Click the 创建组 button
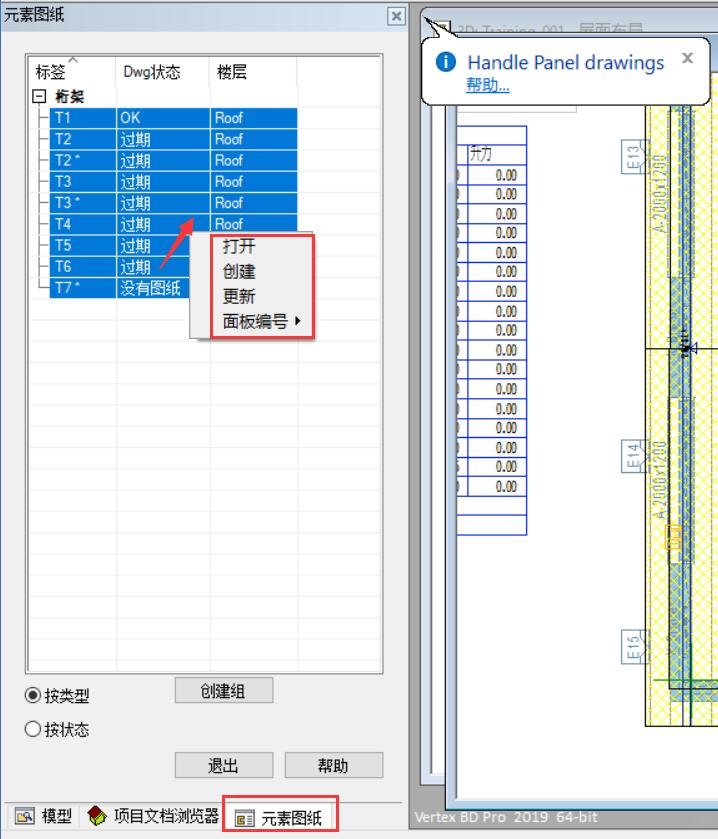 pos(224,691)
